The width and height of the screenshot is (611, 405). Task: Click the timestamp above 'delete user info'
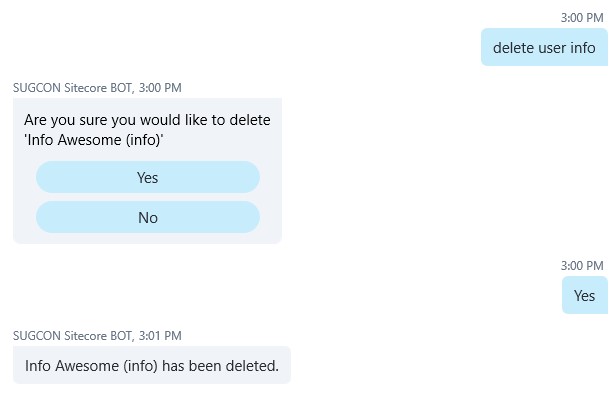tap(582, 18)
